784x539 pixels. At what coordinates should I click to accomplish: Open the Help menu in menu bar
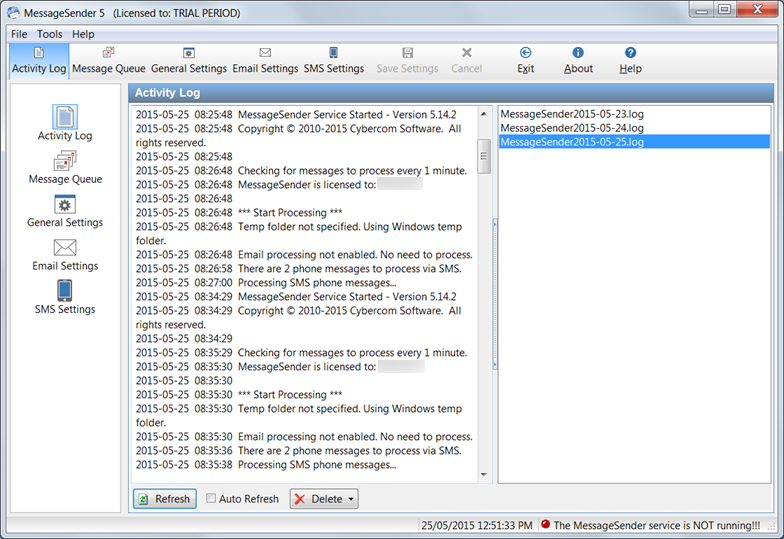tap(83, 34)
